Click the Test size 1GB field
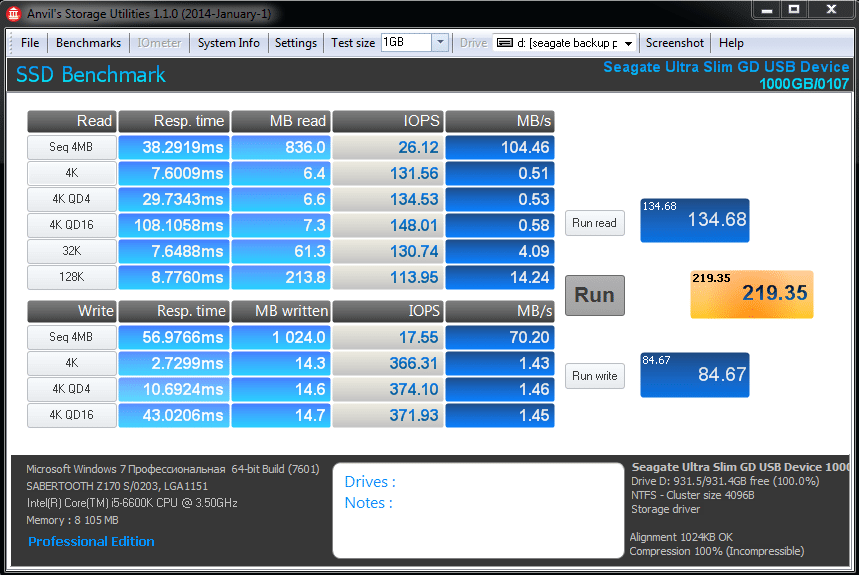 coord(406,42)
